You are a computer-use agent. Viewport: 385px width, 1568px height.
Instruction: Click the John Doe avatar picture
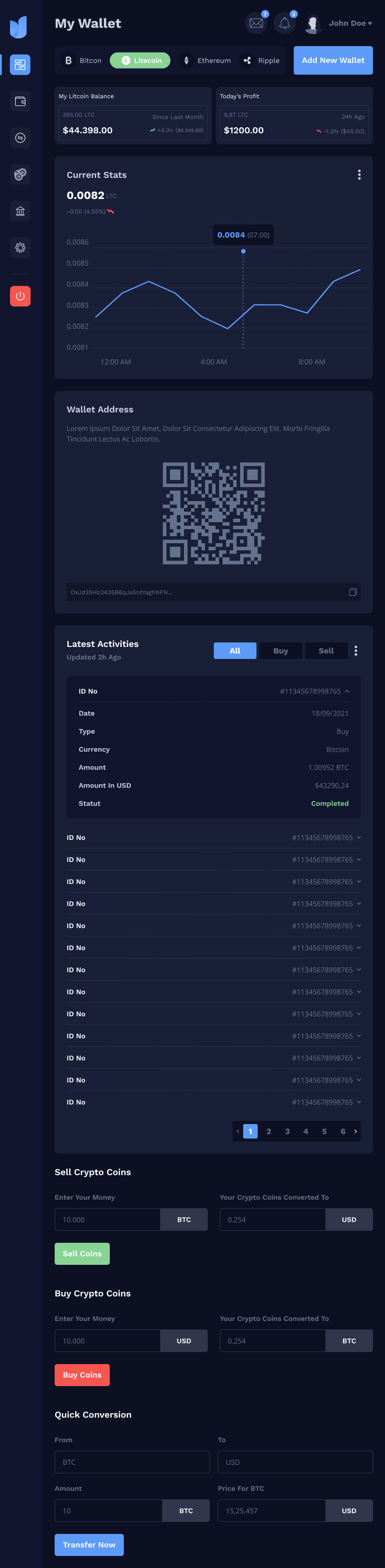pyautogui.click(x=312, y=23)
